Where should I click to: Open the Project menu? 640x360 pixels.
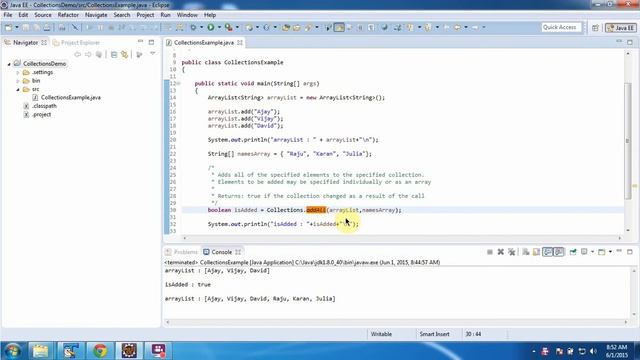click(x=145, y=15)
